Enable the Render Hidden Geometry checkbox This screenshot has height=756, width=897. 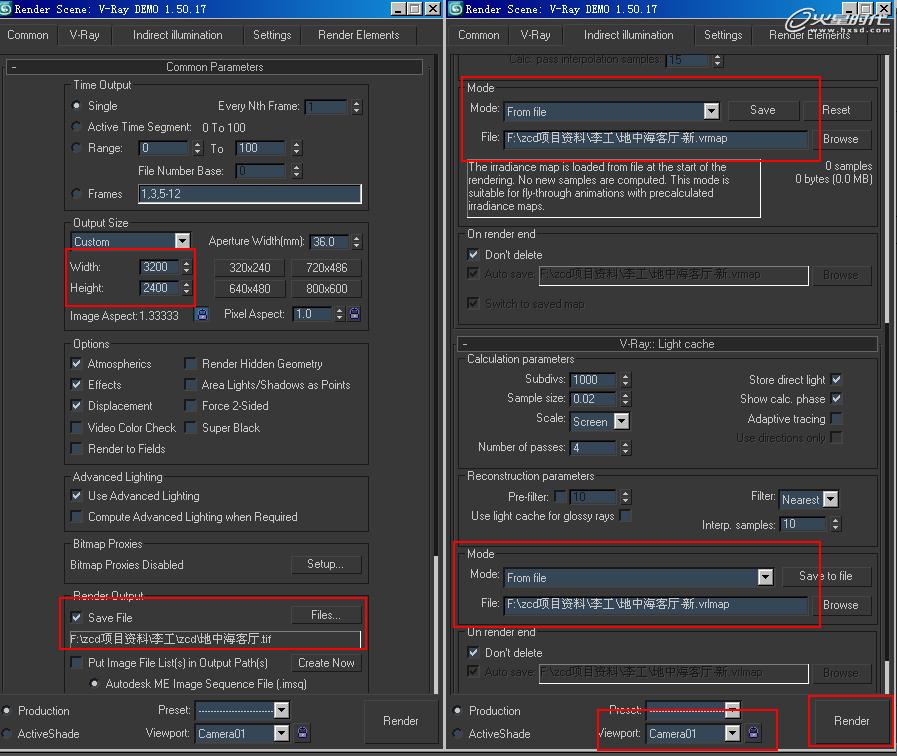coord(191,364)
